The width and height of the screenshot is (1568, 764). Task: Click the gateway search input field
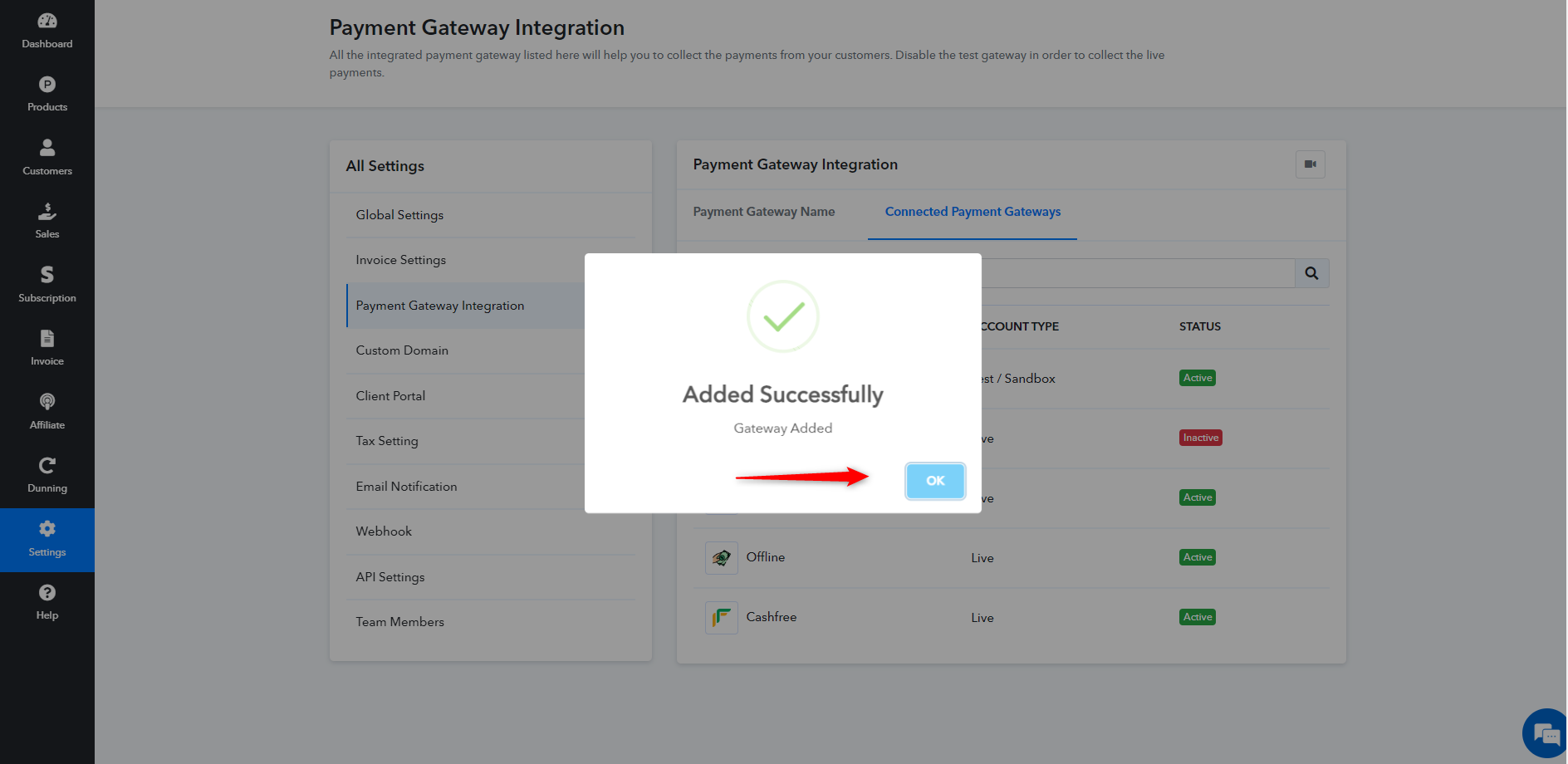coord(1138,273)
